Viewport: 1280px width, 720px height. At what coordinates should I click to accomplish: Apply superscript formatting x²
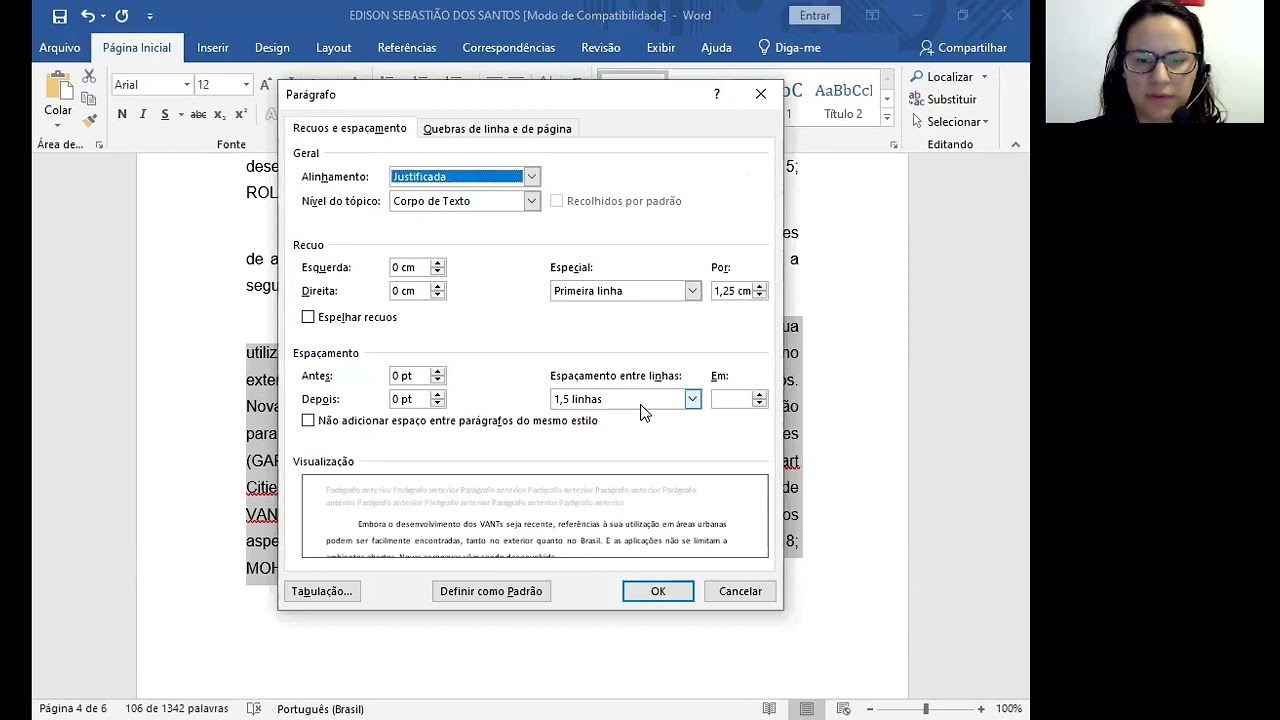click(x=241, y=114)
